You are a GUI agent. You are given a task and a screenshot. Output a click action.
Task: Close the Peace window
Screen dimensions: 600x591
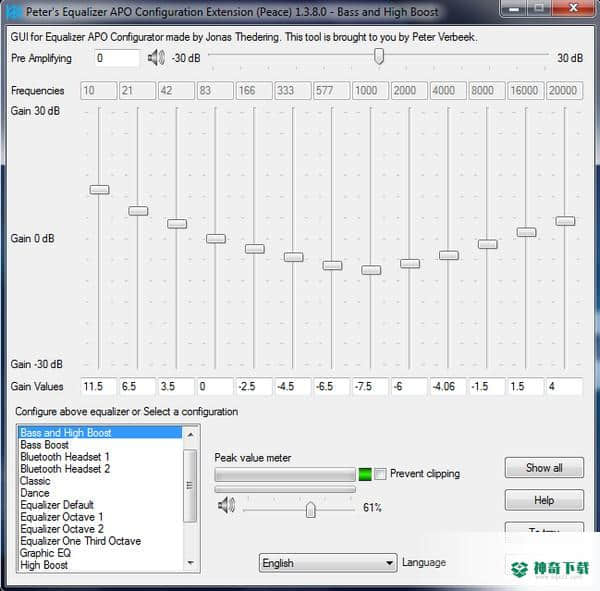pos(574,8)
